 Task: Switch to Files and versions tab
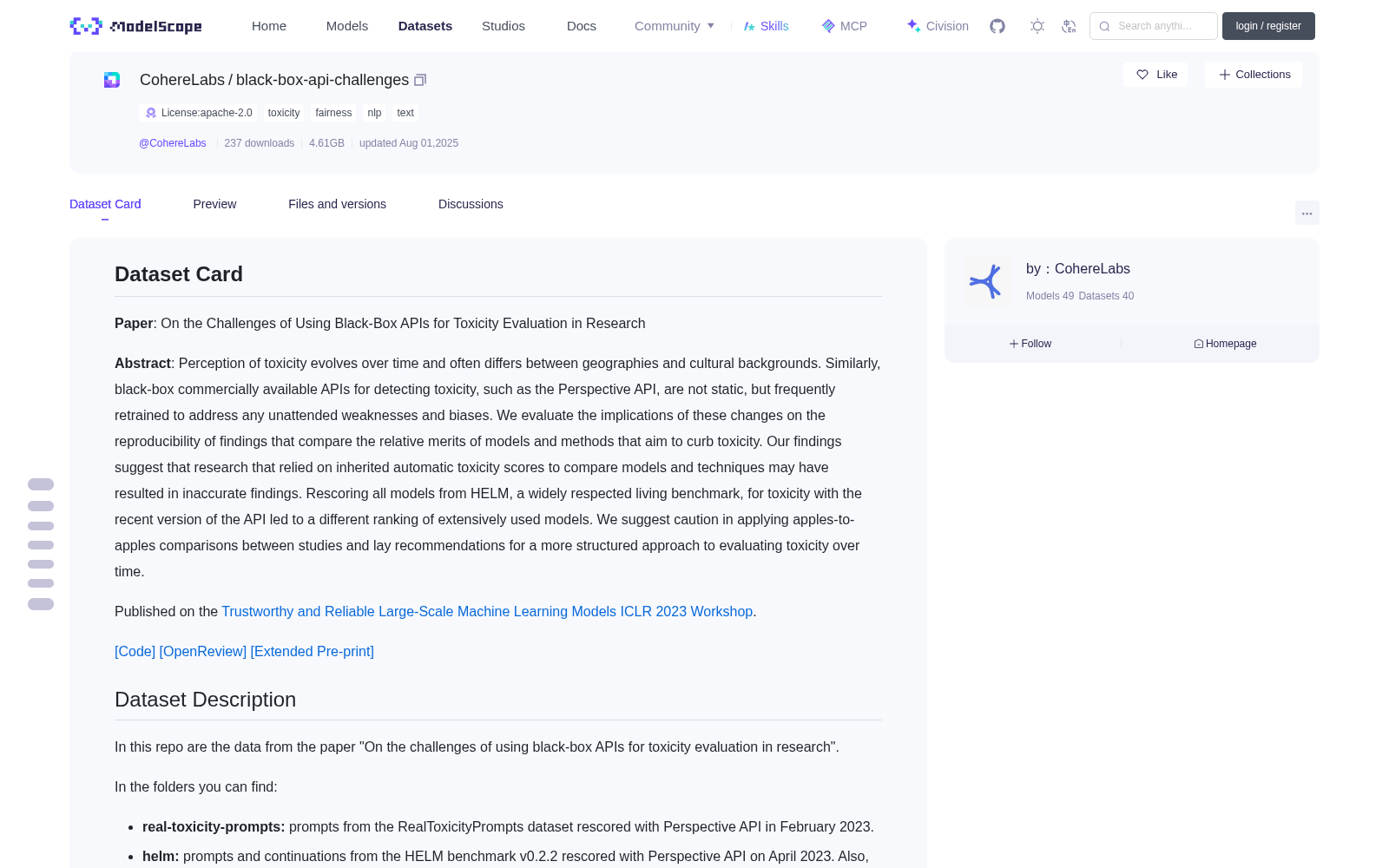coord(337,204)
